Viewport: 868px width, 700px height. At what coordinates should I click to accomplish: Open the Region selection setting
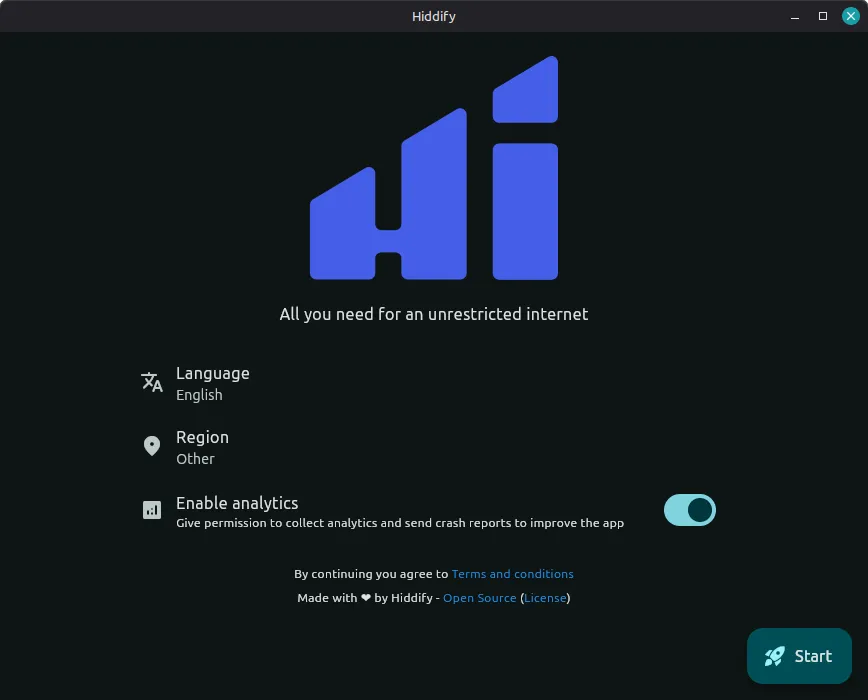click(434, 447)
